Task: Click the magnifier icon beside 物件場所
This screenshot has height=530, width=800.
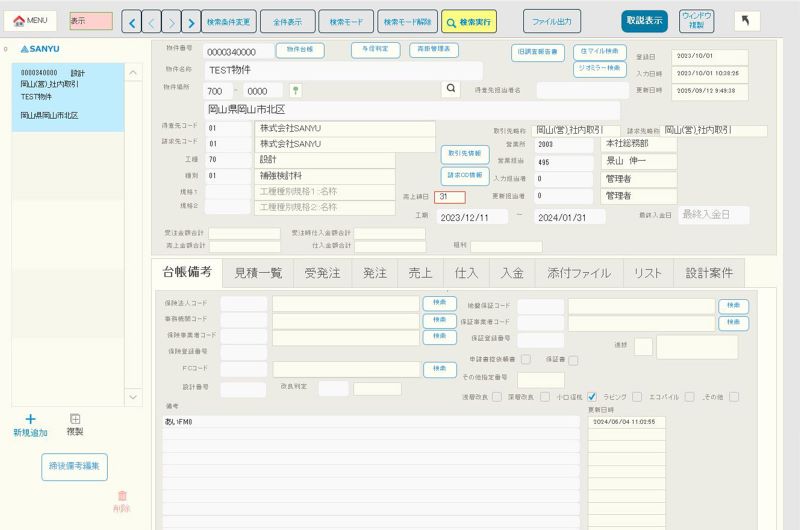Action: click(452, 89)
